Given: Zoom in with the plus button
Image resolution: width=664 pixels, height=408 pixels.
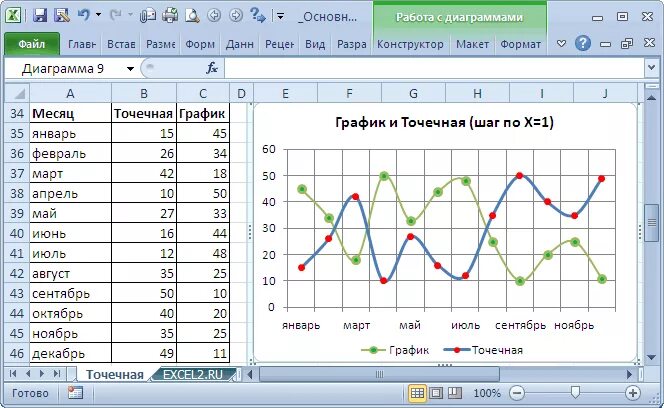Looking at the screenshot, I should click(x=633, y=393).
